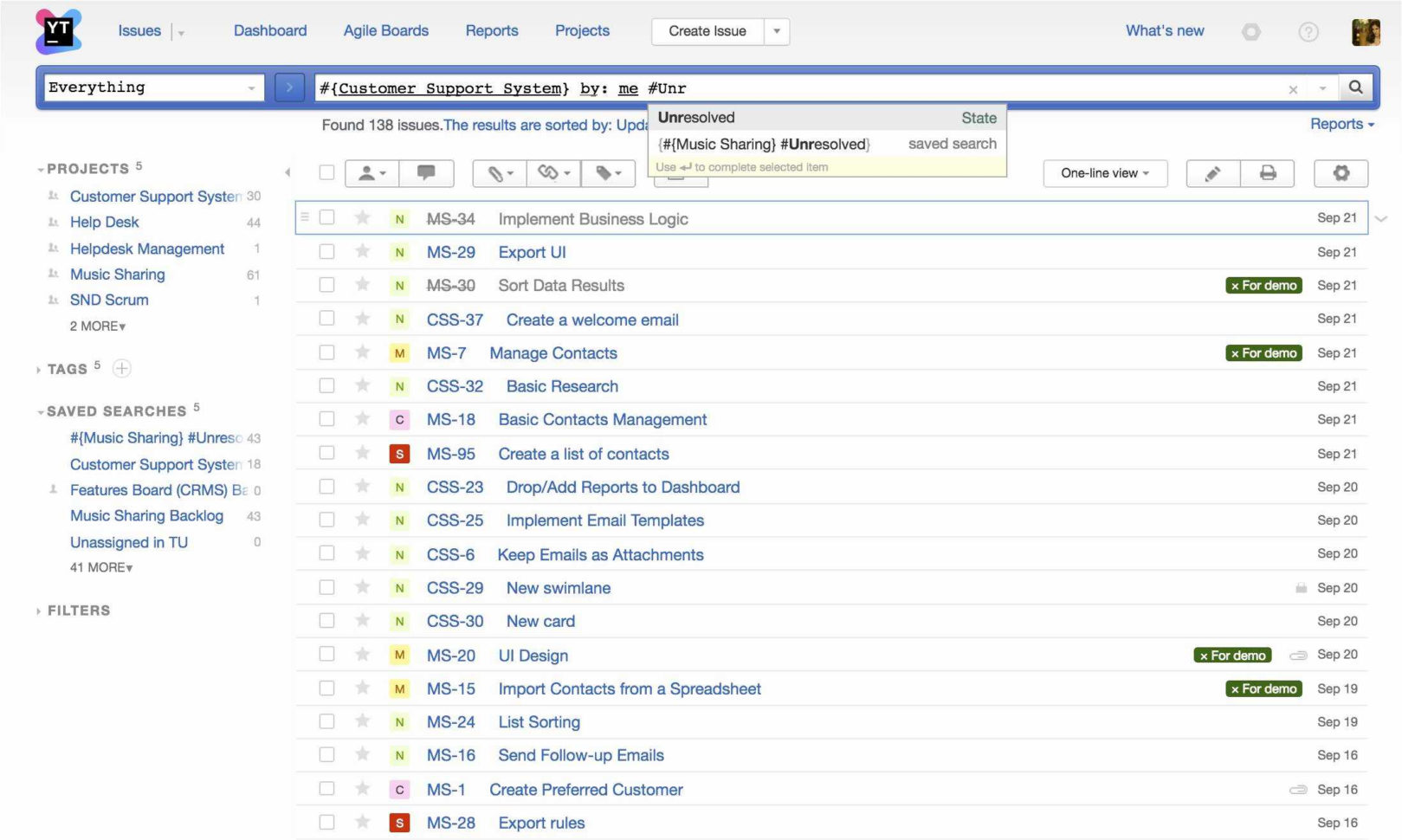
Task: Open the One-line view dropdown
Action: 1104,173
